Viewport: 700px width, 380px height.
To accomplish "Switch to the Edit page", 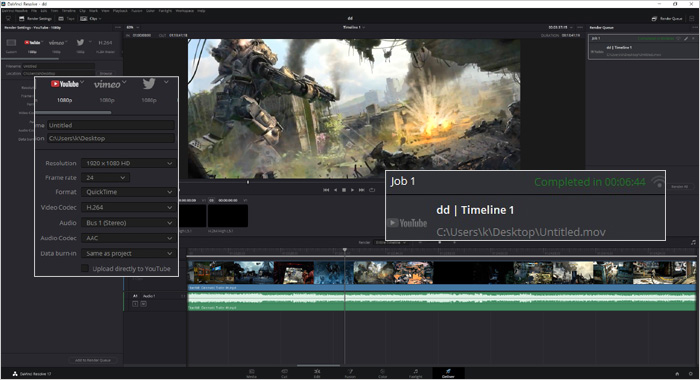I will tap(317, 373).
